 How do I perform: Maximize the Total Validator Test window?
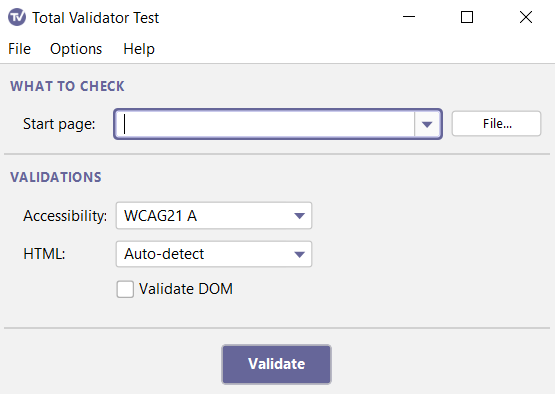coord(467,17)
